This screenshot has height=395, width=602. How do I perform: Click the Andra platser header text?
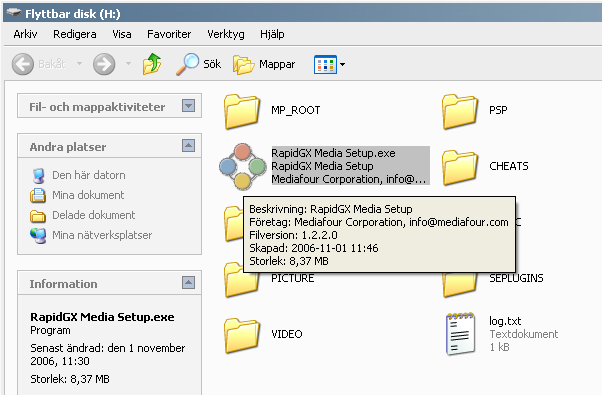point(68,147)
